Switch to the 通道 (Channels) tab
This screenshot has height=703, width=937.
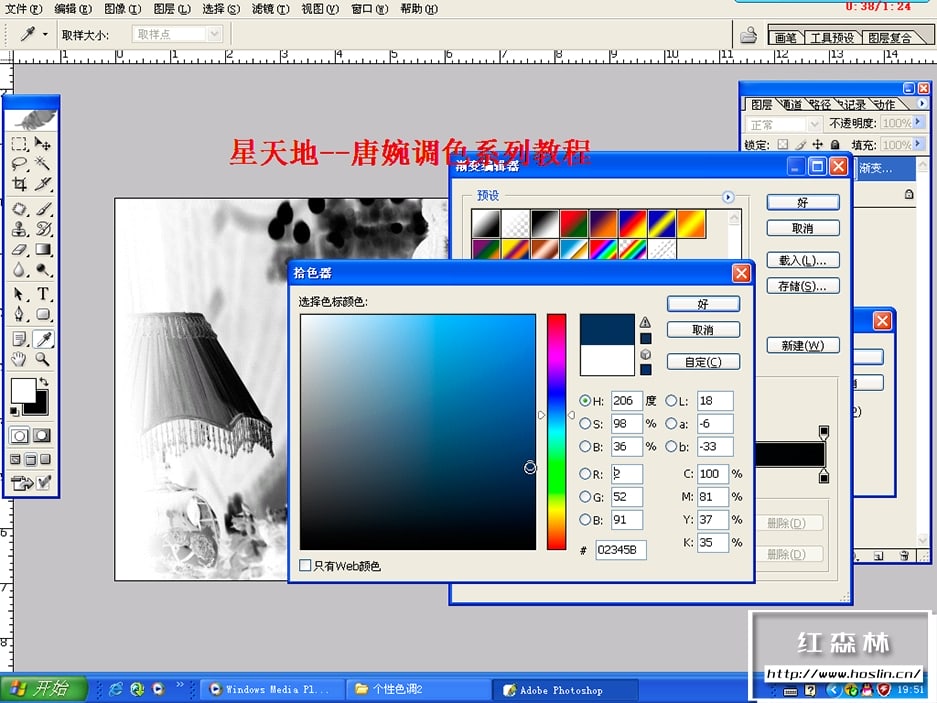pyautogui.click(x=792, y=105)
